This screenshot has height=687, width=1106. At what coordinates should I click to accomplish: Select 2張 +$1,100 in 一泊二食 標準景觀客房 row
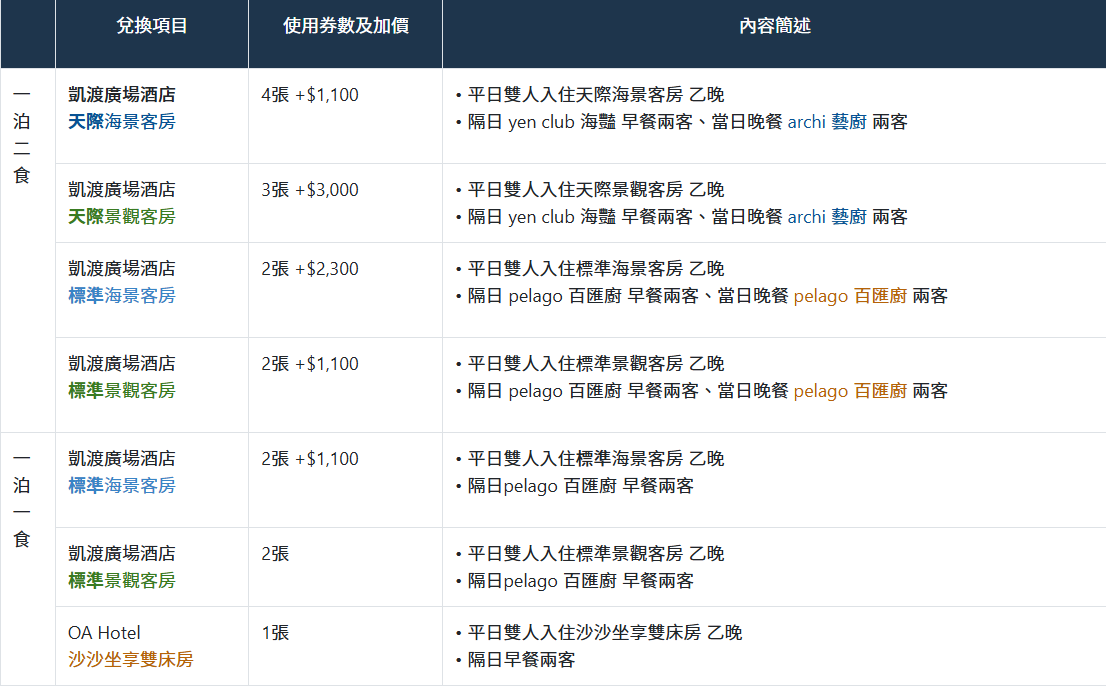(x=310, y=364)
